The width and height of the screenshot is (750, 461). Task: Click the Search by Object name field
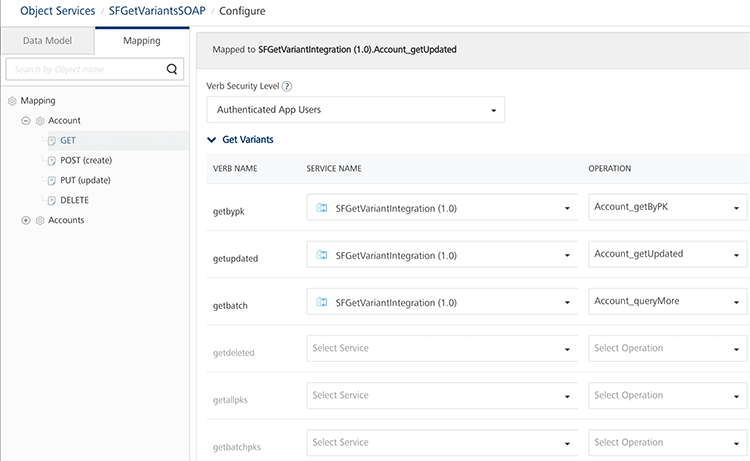coord(85,69)
